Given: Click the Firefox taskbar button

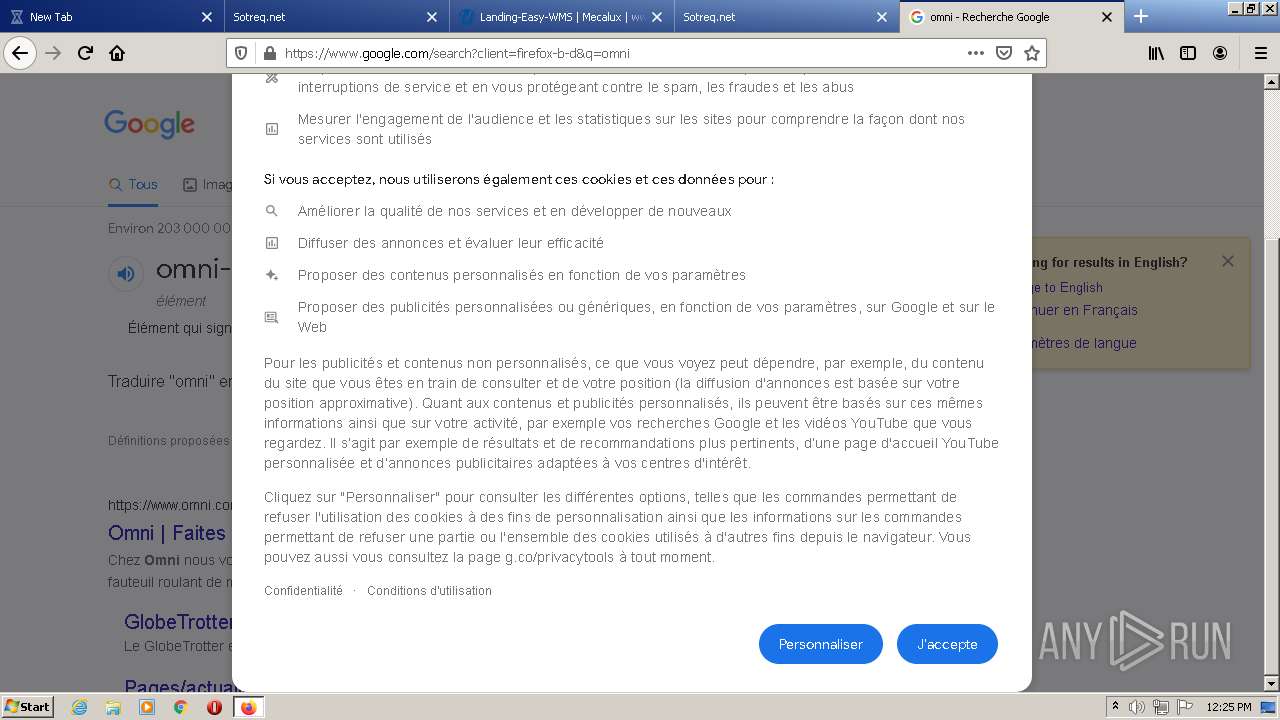Looking at the screenshot, I should coord(248,707).
